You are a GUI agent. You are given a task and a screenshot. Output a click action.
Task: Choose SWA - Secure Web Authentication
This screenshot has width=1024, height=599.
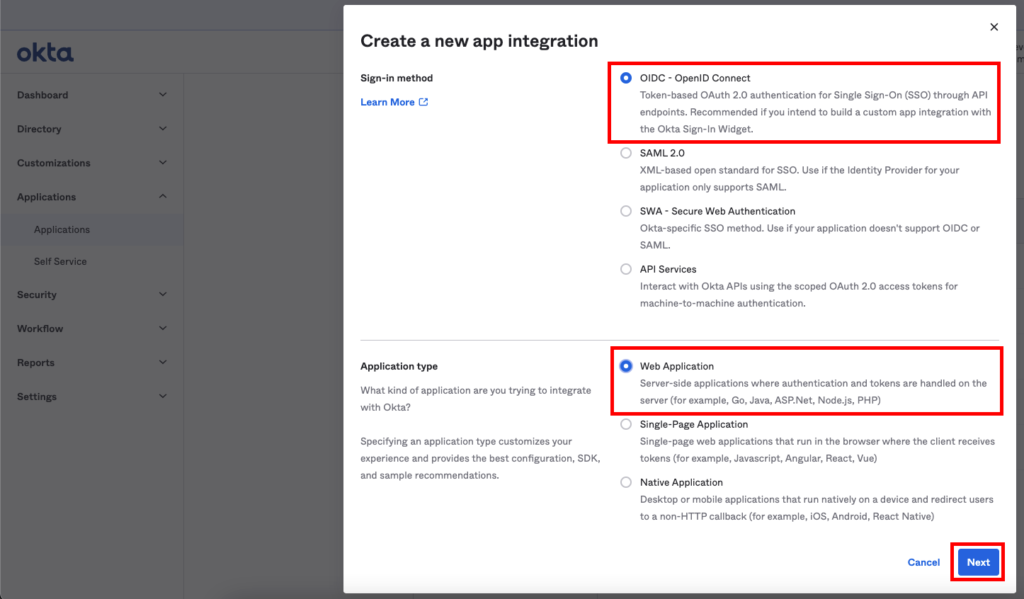coord(626,211)
